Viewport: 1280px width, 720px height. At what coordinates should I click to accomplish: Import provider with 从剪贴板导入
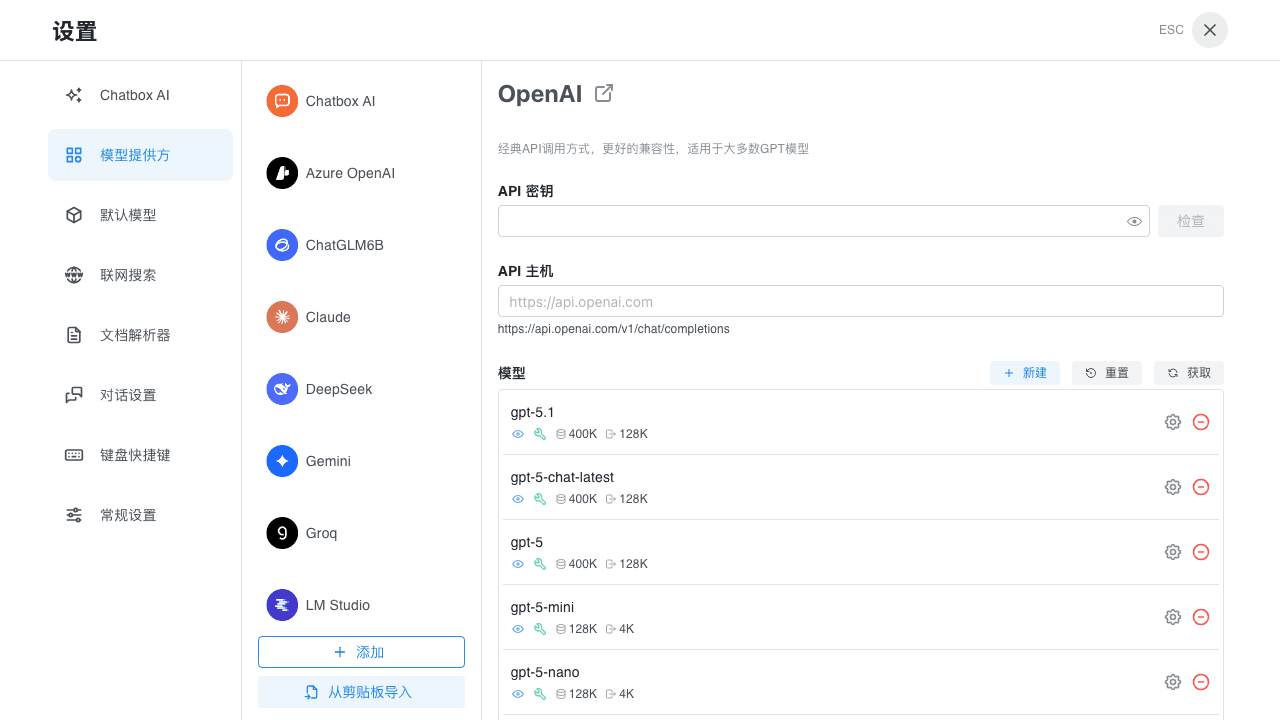(x=361, y=692)
